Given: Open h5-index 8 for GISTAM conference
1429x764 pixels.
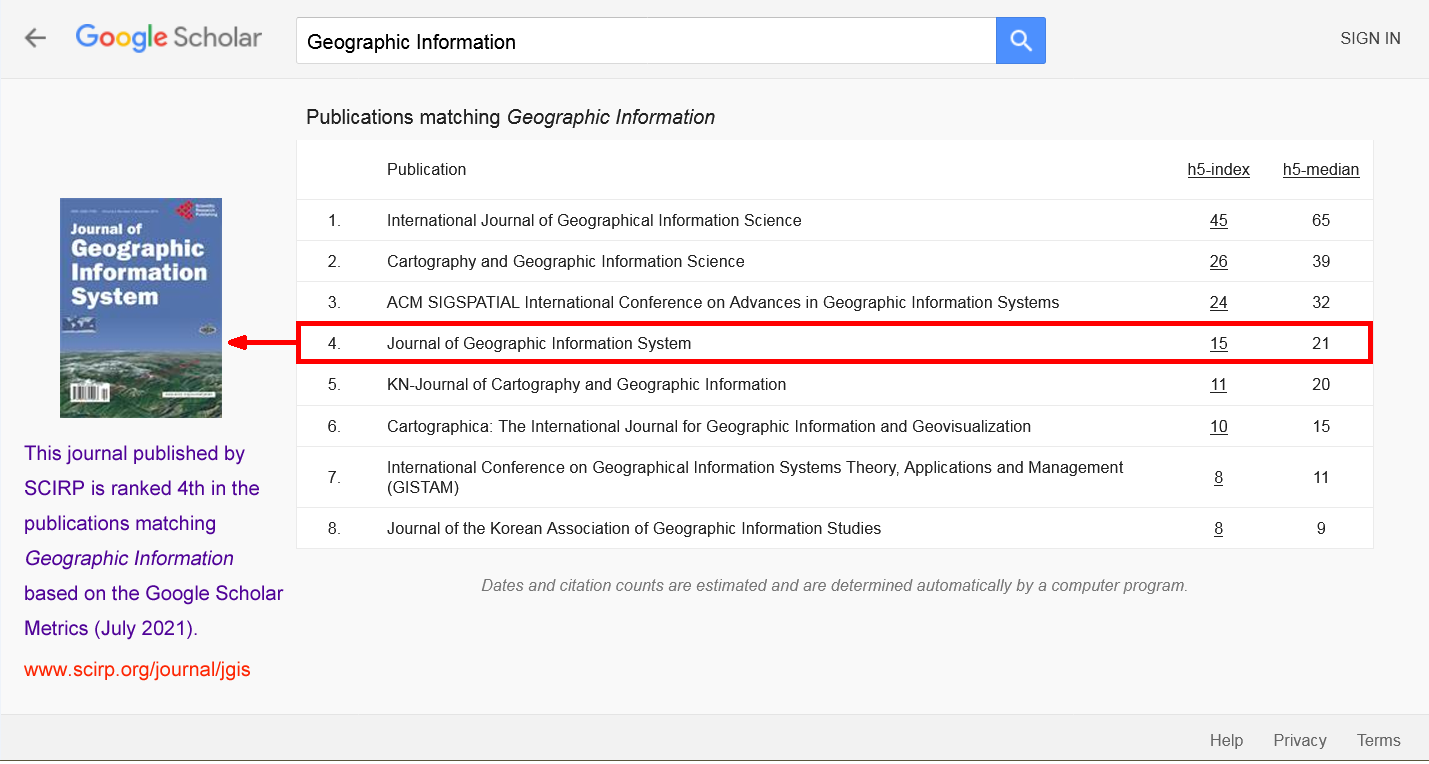Looking at the screenshot, I should pos(1218,477).
